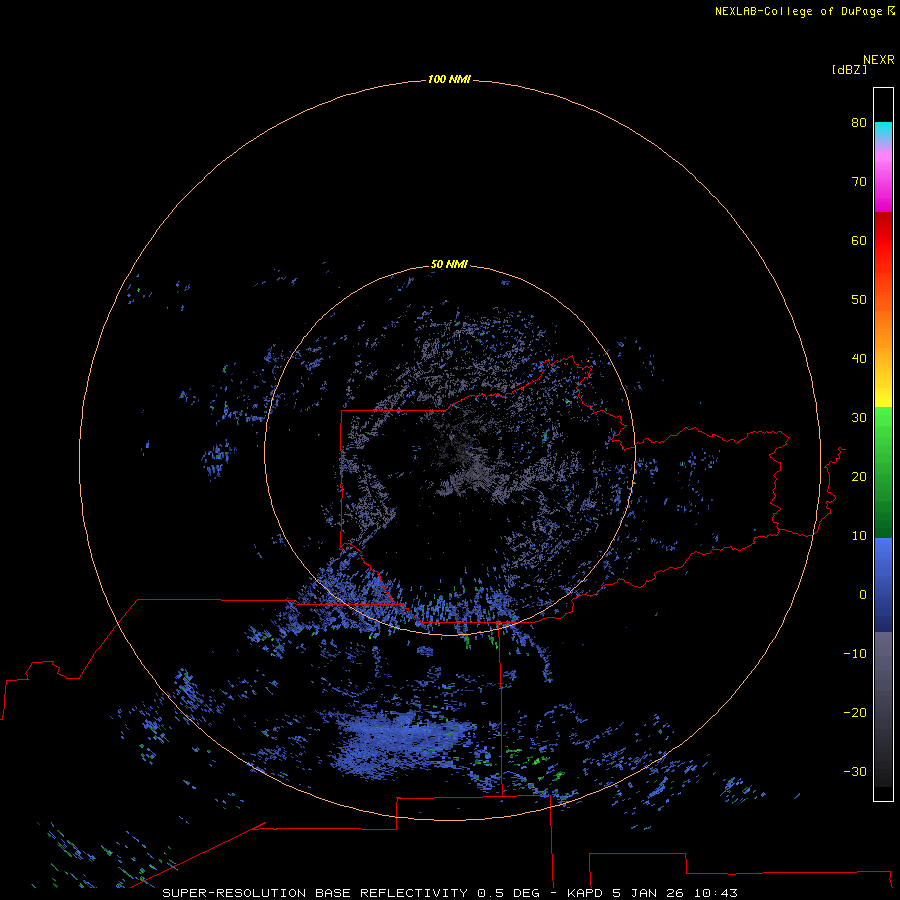The width and height of the screenshot is (900, 900).
Task: Click the -20 dBZ scale value
Action: click(855, 713)
